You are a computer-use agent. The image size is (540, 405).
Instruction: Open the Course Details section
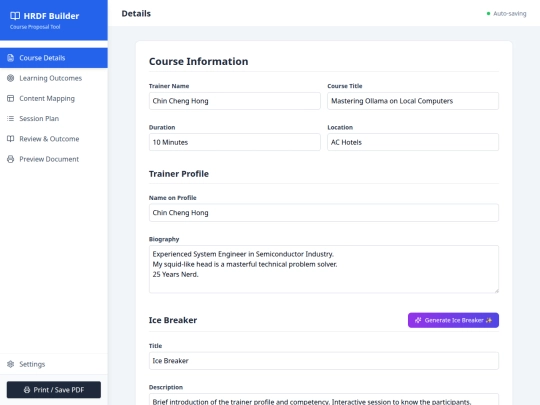coord(54,58)
